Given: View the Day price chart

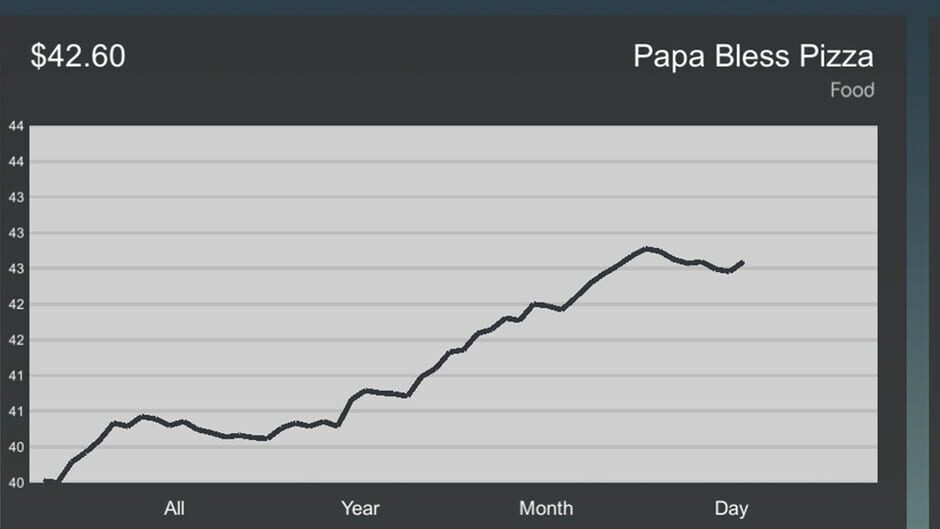Looking at the screenshot, I should [x=731, y=509].
